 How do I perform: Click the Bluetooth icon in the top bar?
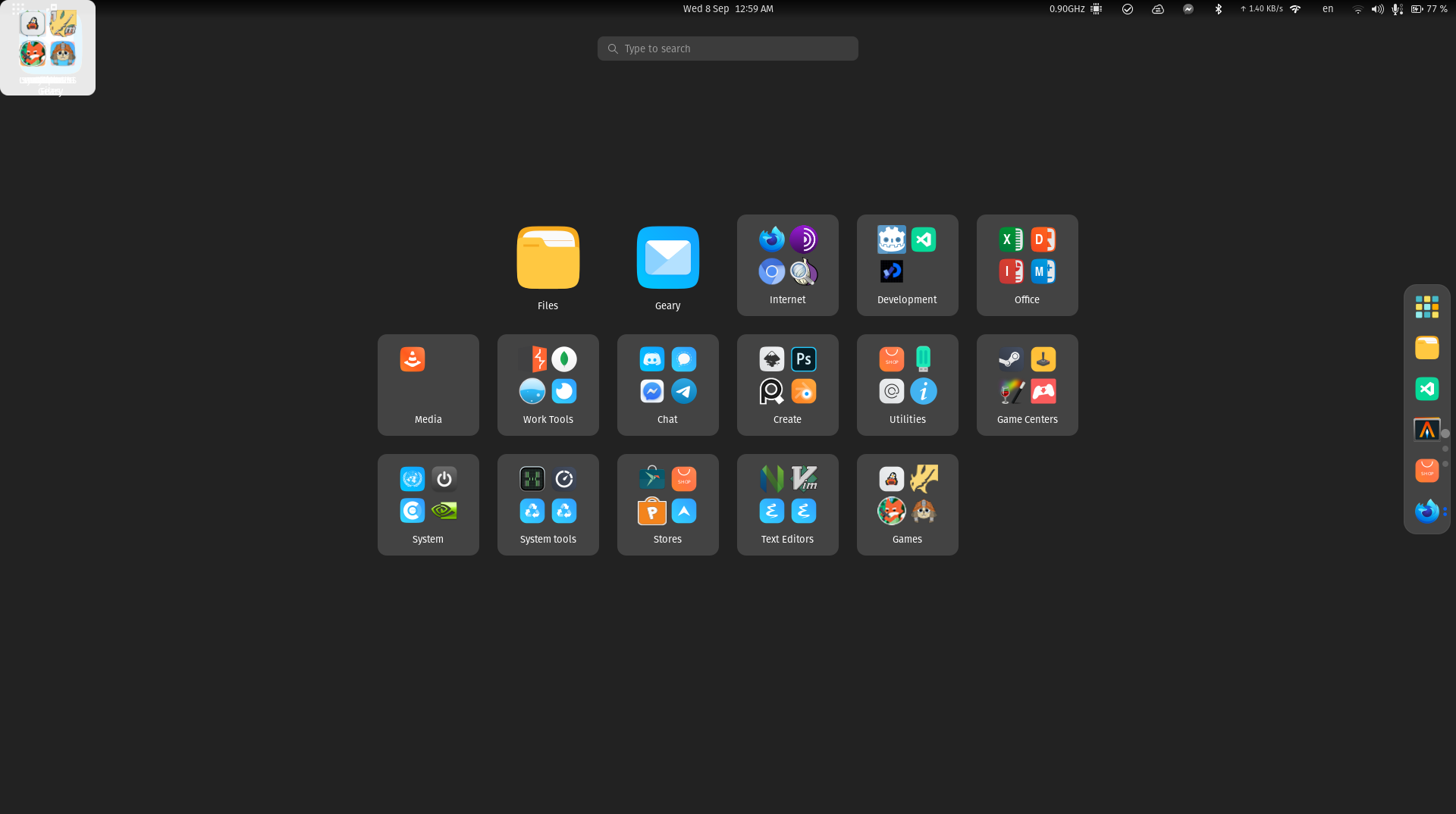(x=1219, y=9)
